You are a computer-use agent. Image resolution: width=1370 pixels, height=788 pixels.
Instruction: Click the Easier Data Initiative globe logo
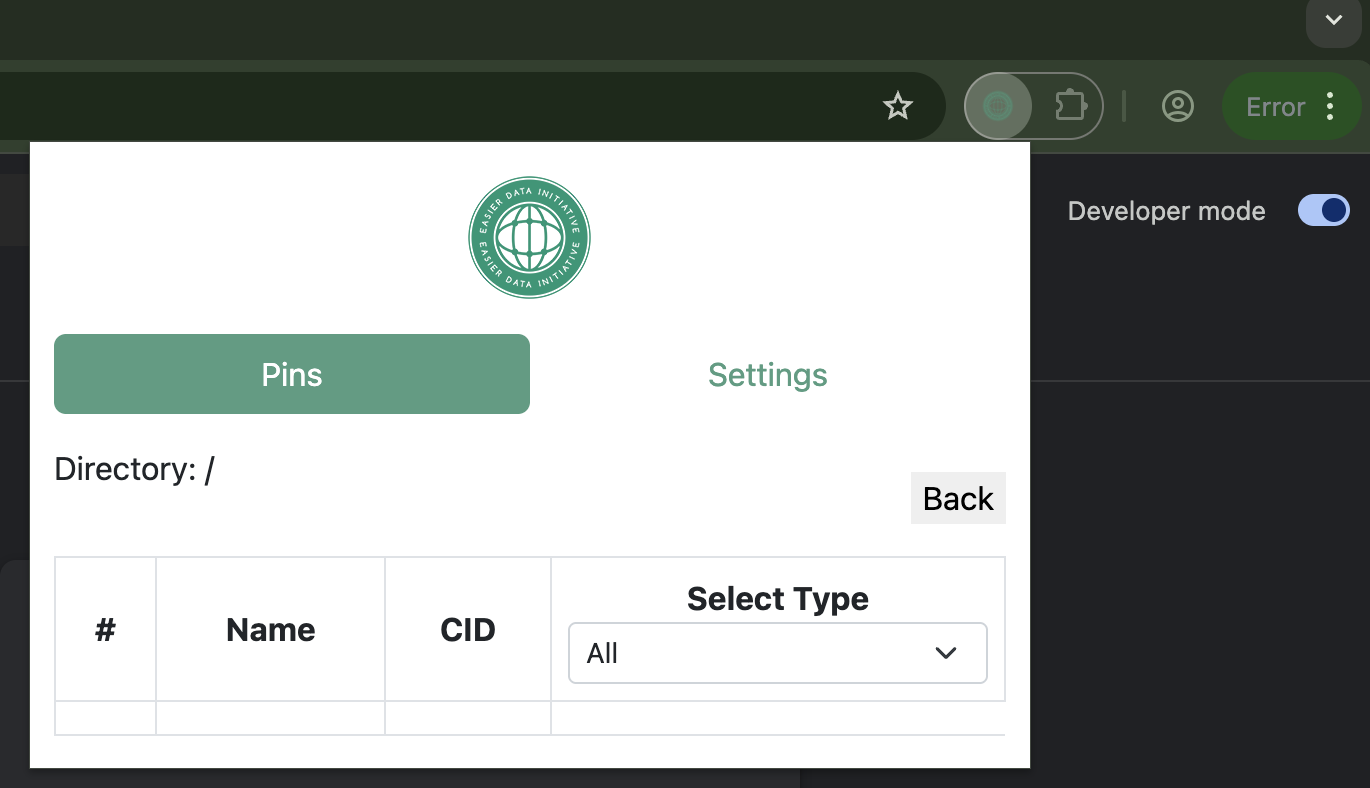point(529,237)
